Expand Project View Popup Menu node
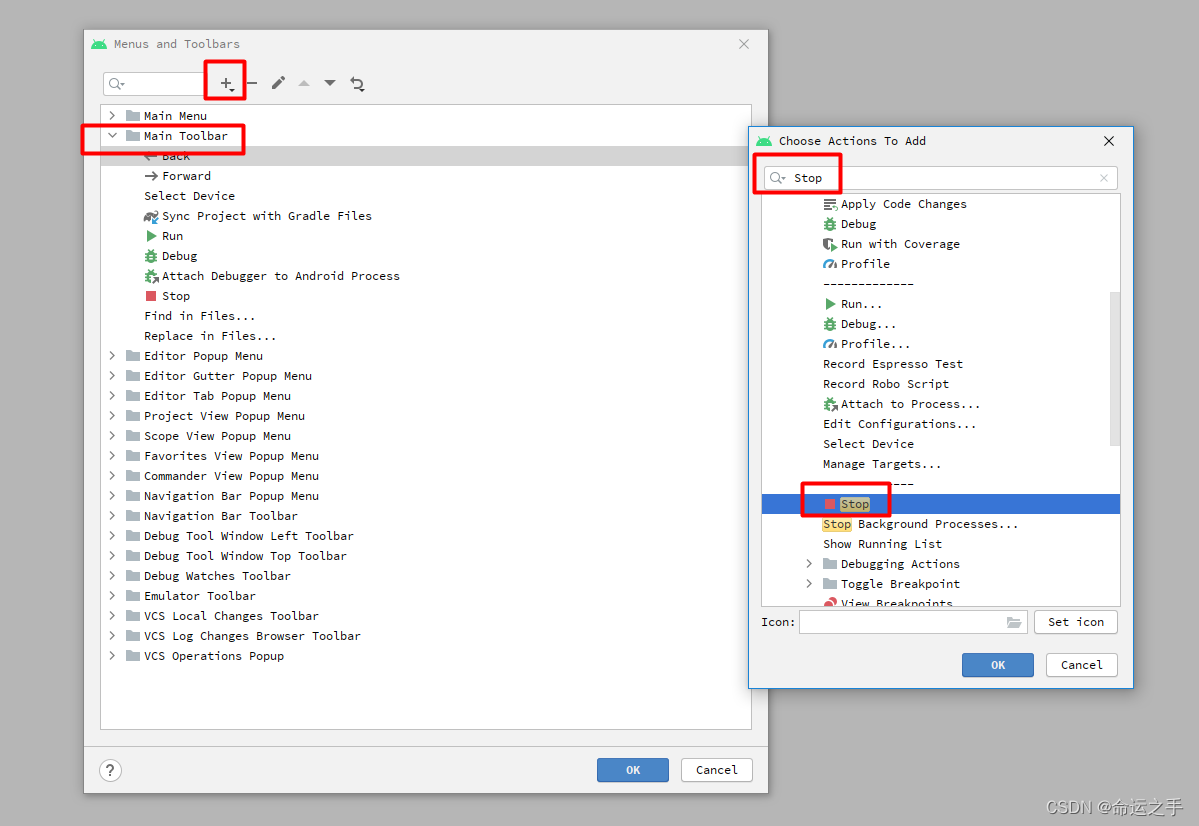Image resolution: width=1199 pixels, height=826 pixels. tap(112, 415)
